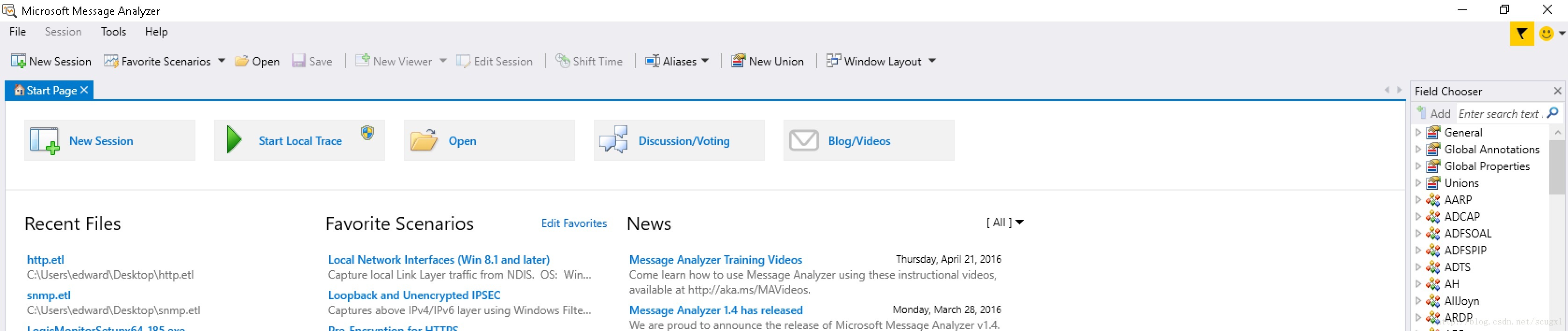Click the Field Chooser search text field
The width and height of the screenshot is (1568, 331).
coord(1499,114)
